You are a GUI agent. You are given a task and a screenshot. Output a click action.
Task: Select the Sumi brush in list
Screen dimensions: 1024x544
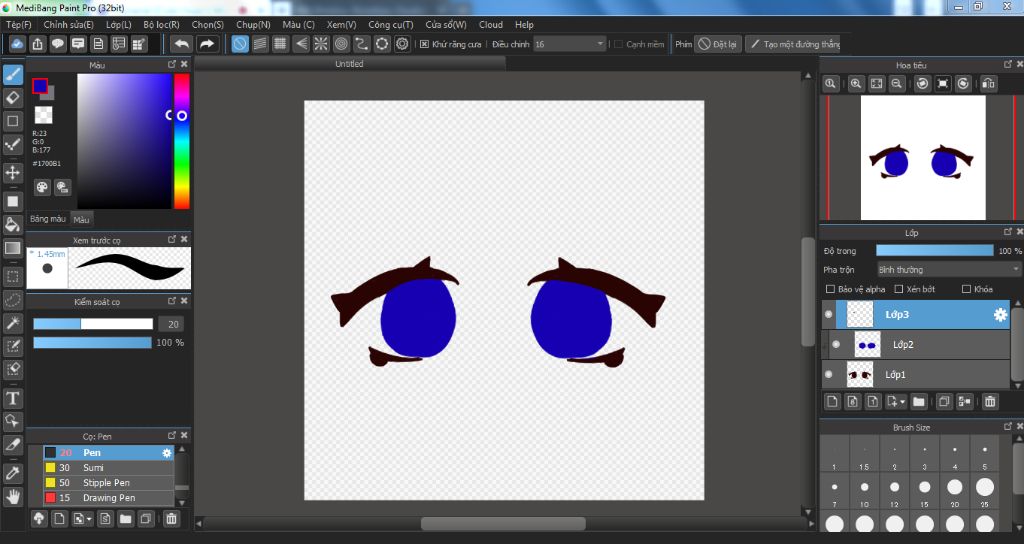click(x=95, y=467)
